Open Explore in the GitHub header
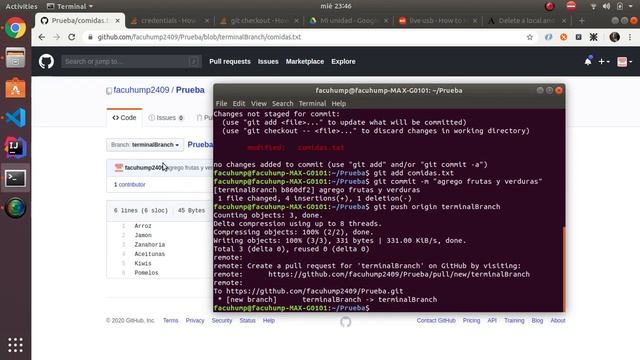The height and width of the screenshot is (360, 640). [x=343, y=62]
